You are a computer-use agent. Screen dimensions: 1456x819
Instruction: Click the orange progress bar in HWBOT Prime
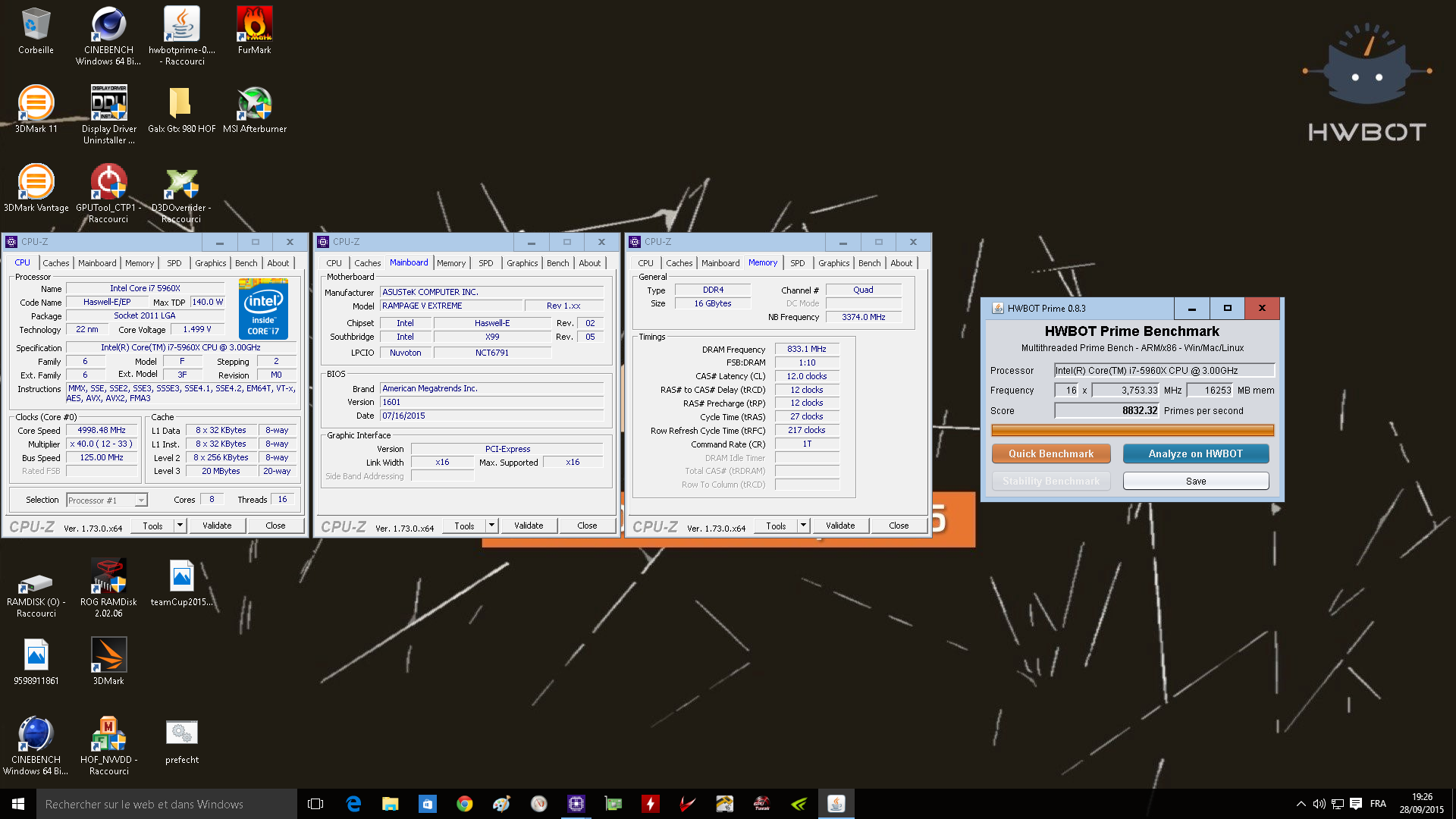(1132, 431)
